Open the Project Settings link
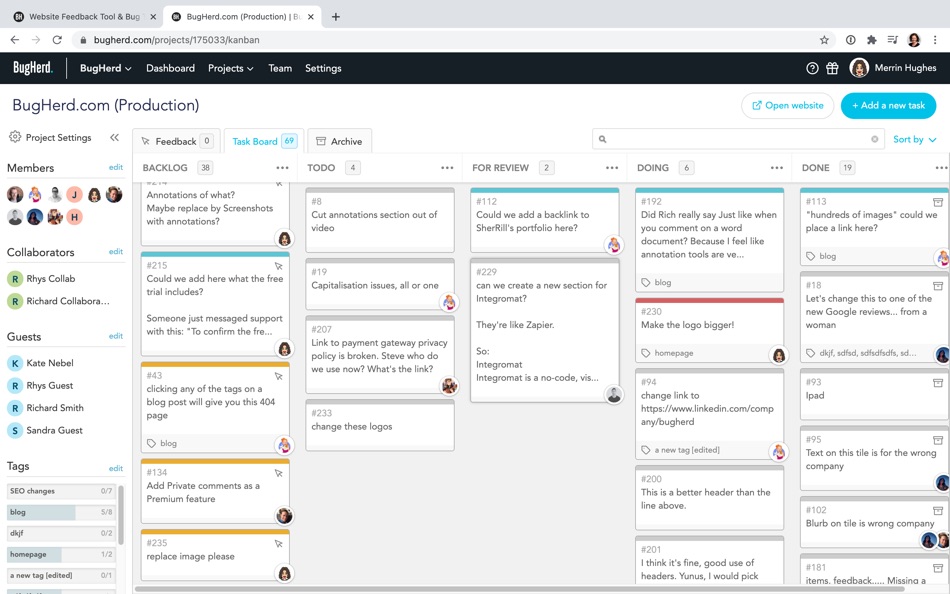 pyautogui.click(x=58, y=138)
